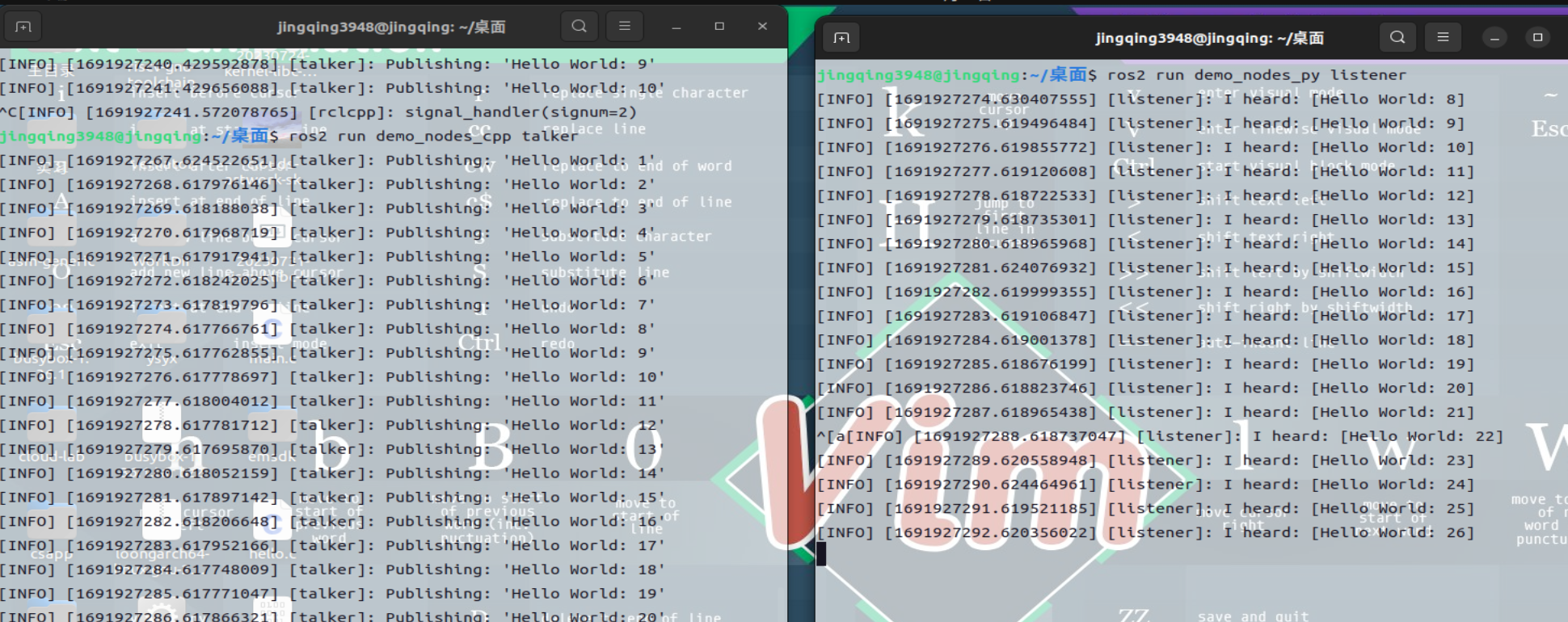Click listener line I heard Hello World: 19
Viewport: 1568px width, 622px height.
1145,364
